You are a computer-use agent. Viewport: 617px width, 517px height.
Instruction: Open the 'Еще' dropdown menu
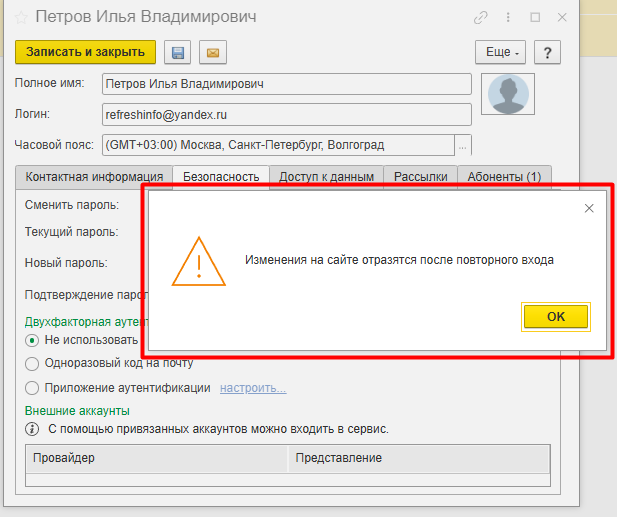coord(499,52)
